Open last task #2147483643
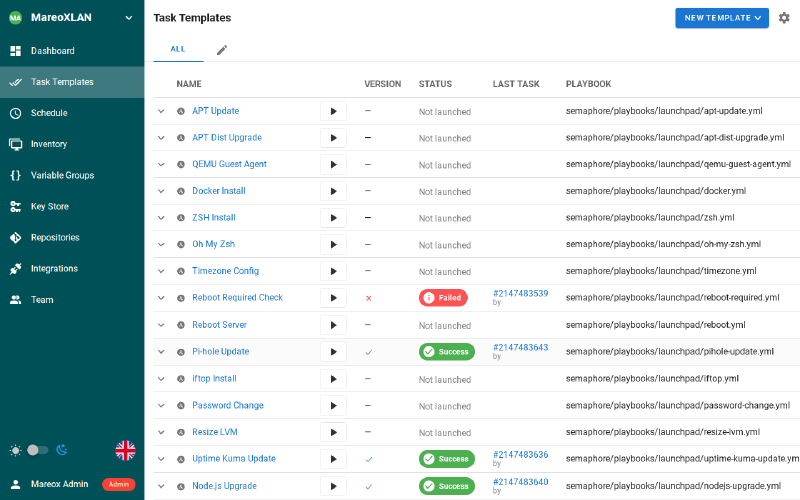800x500 pixels. [520, 347]
